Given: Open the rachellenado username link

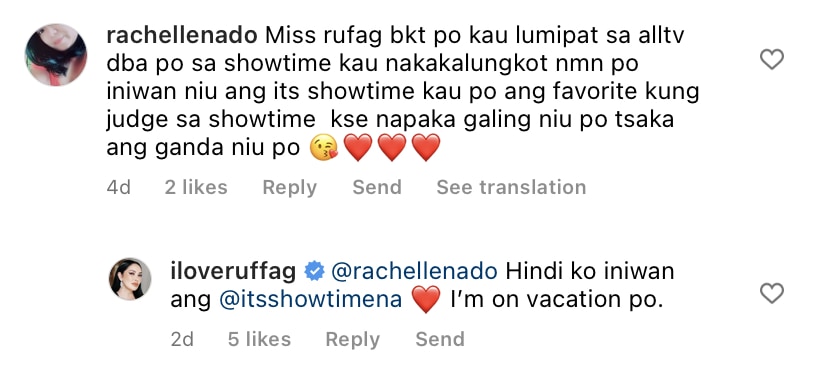Looking at the screenshot, I should pyautogui.click(x=182, y=35).
